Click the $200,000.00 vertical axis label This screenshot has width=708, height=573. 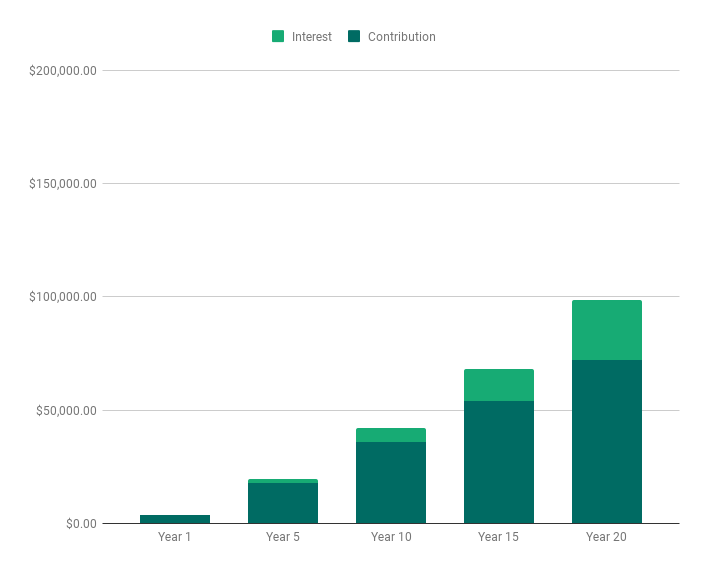[x=63, y=71]
